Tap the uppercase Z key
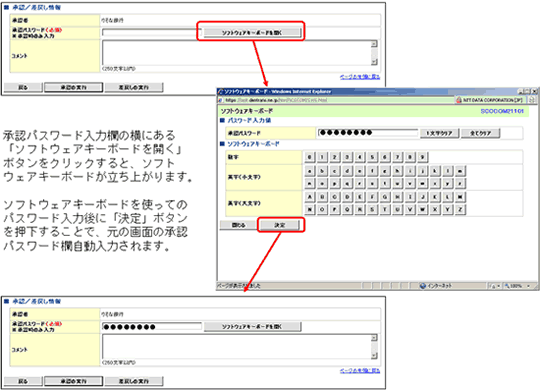 (x=460, y=209)
